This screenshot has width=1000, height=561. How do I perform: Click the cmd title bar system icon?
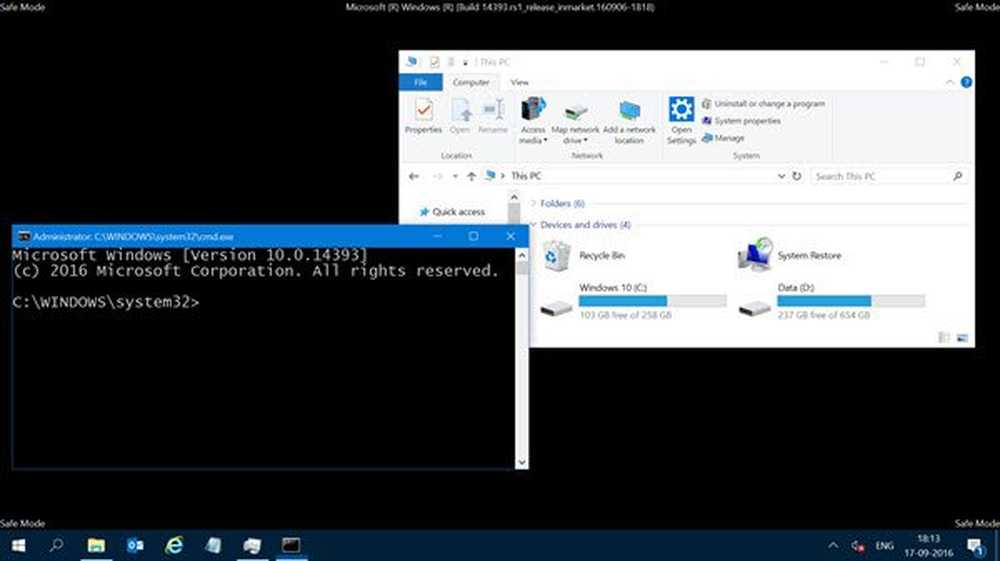24,237
